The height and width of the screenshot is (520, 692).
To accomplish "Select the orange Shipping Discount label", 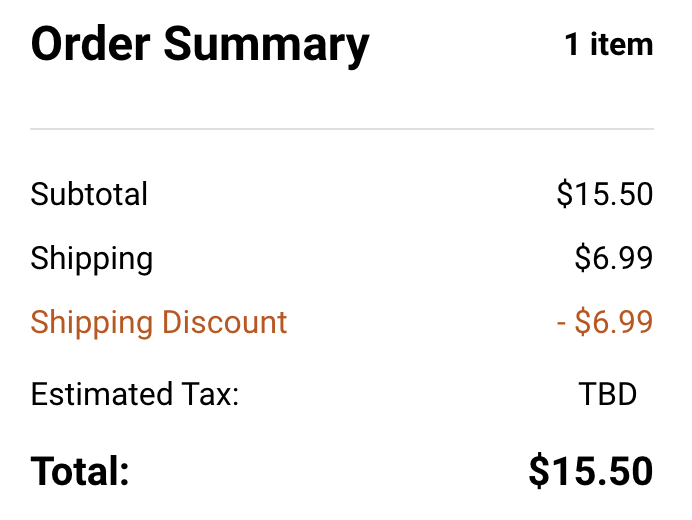I will 158,323.
